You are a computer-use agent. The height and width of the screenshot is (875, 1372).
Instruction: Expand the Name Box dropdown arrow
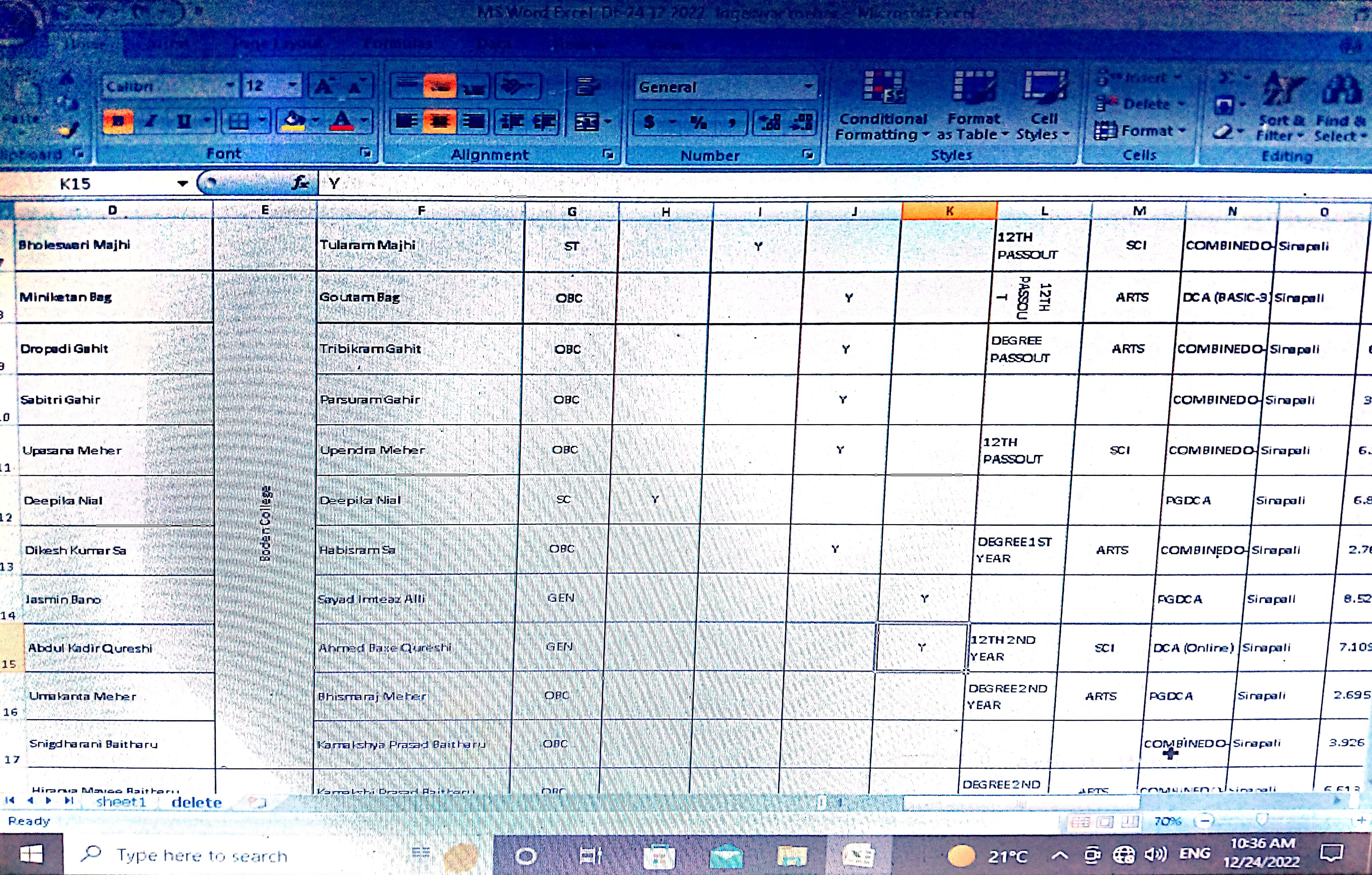point(182,184)
